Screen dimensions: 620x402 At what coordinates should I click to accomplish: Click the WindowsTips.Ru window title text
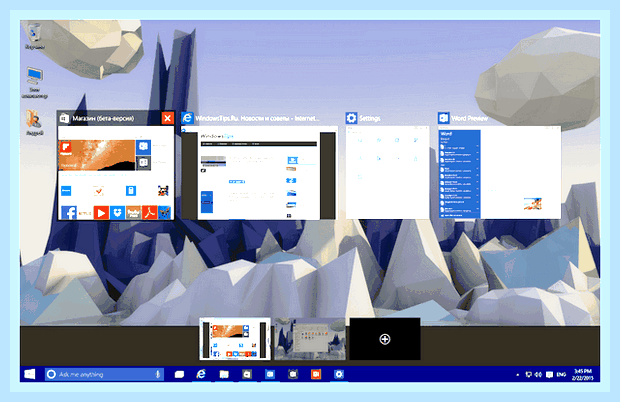[257, 118]
